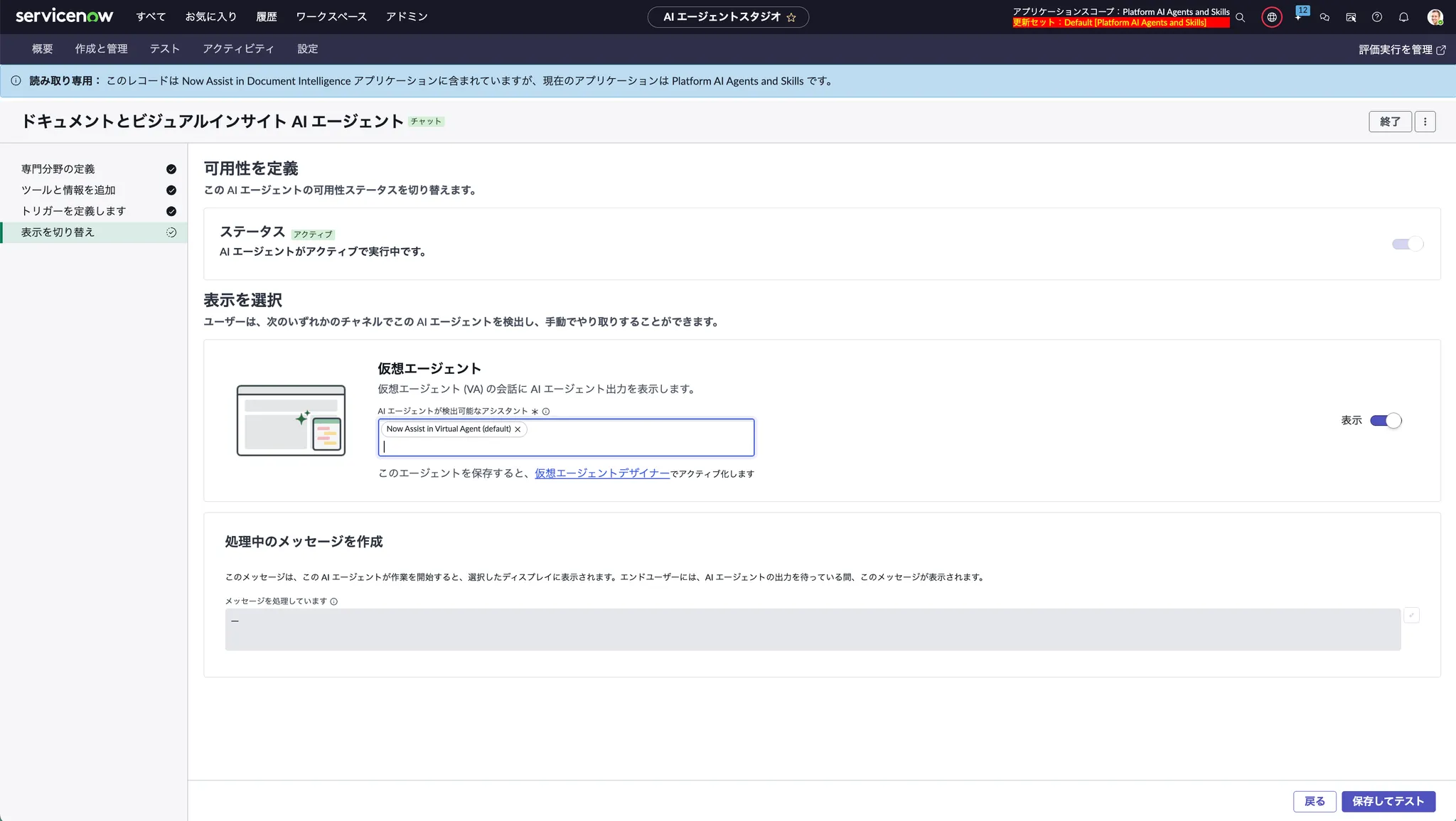
Task: Open the Now Assist sparkle icon with badge 12
Action: pyautogui.click(x=1299, y=16)
